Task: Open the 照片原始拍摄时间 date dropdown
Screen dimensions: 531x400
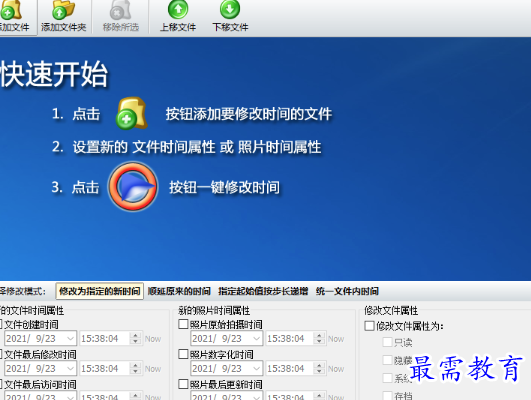Action: click(x=257, y=338)
